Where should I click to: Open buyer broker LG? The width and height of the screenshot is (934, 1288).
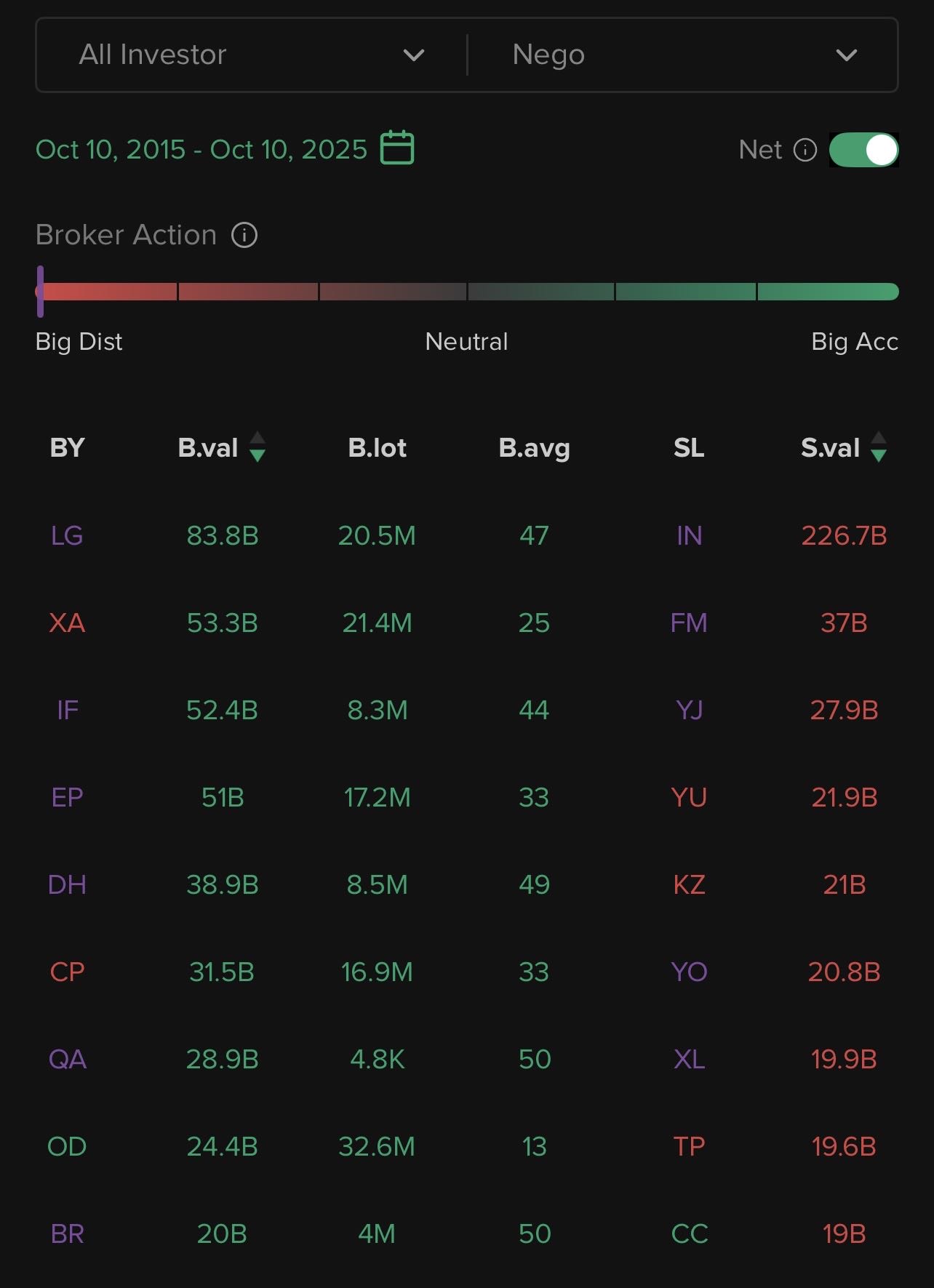[x=67, y=536]
